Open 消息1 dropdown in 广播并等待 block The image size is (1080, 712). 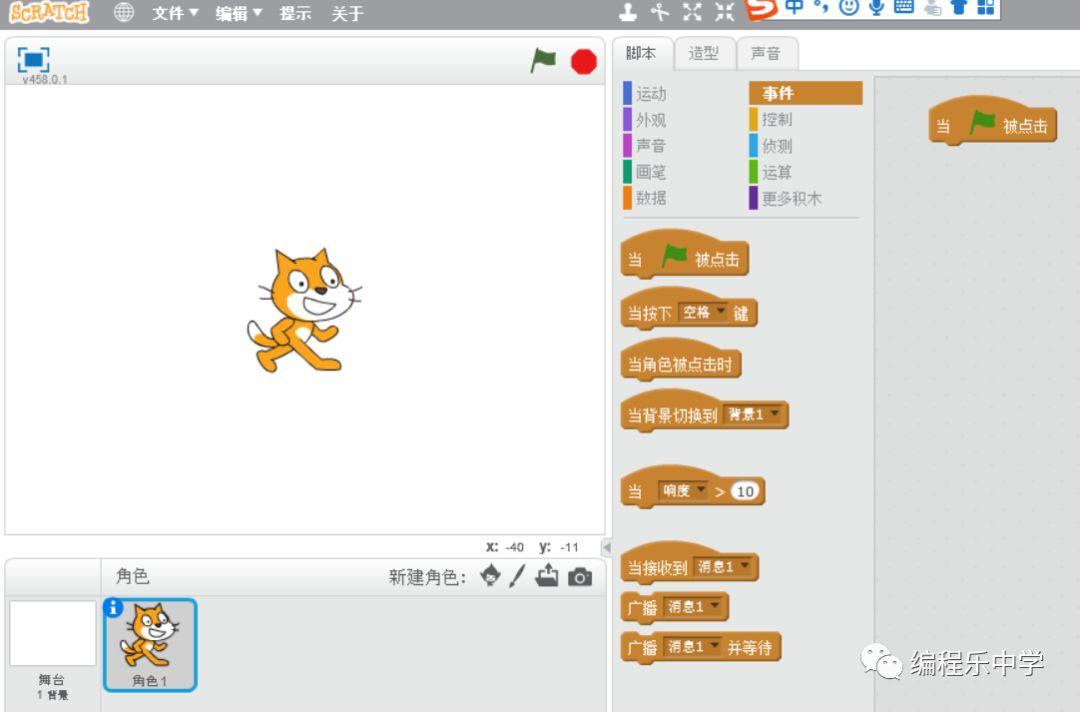(x=694, y=647)
